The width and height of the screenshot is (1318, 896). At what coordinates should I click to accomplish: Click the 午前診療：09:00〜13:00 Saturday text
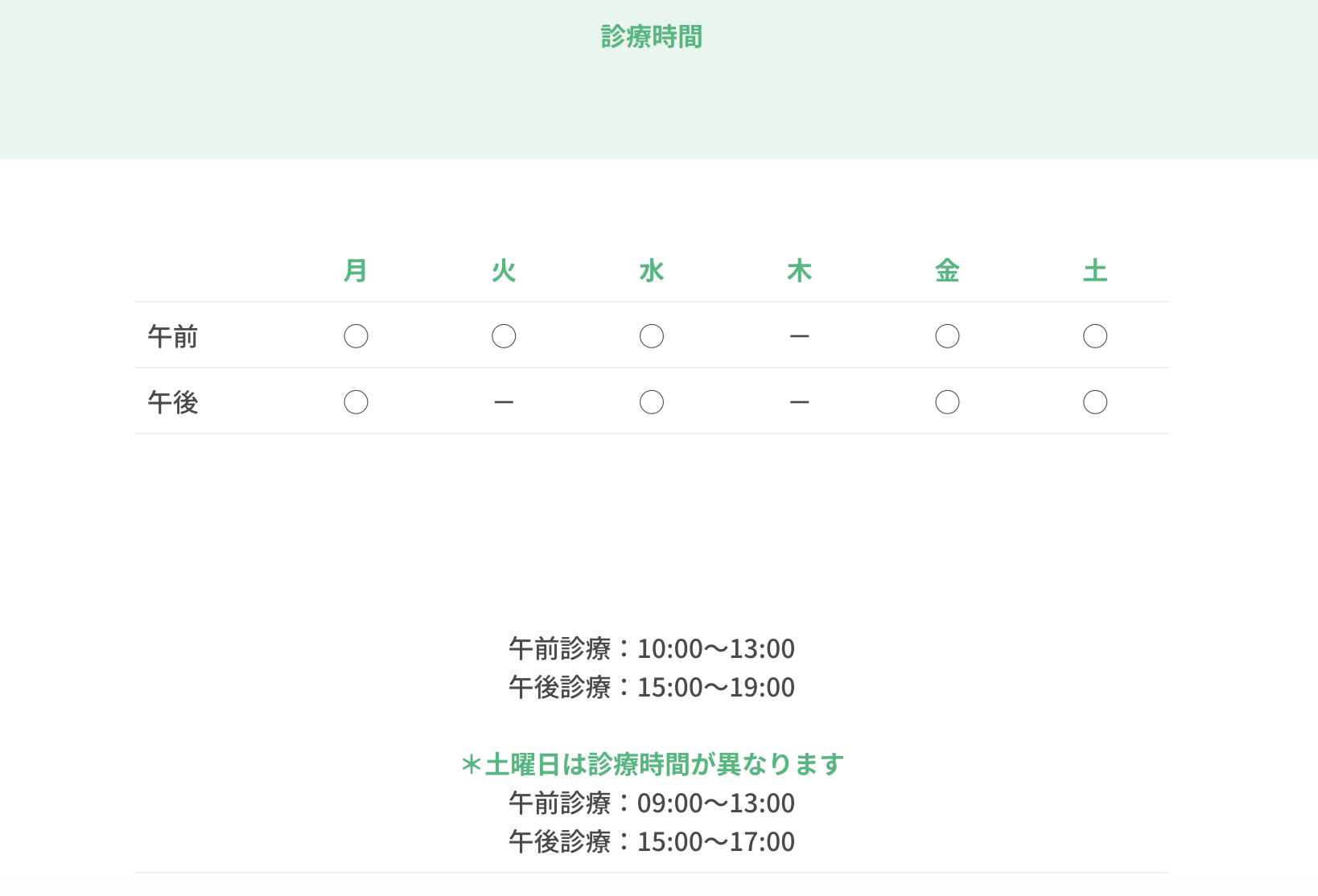coord(652,803)
